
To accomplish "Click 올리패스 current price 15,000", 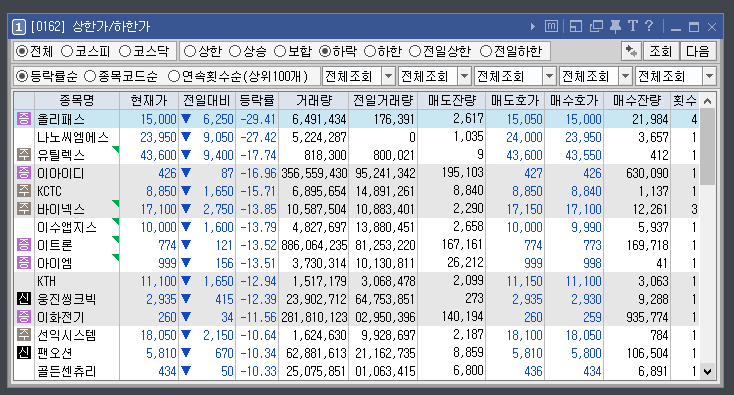I will [x=158, y=119].
